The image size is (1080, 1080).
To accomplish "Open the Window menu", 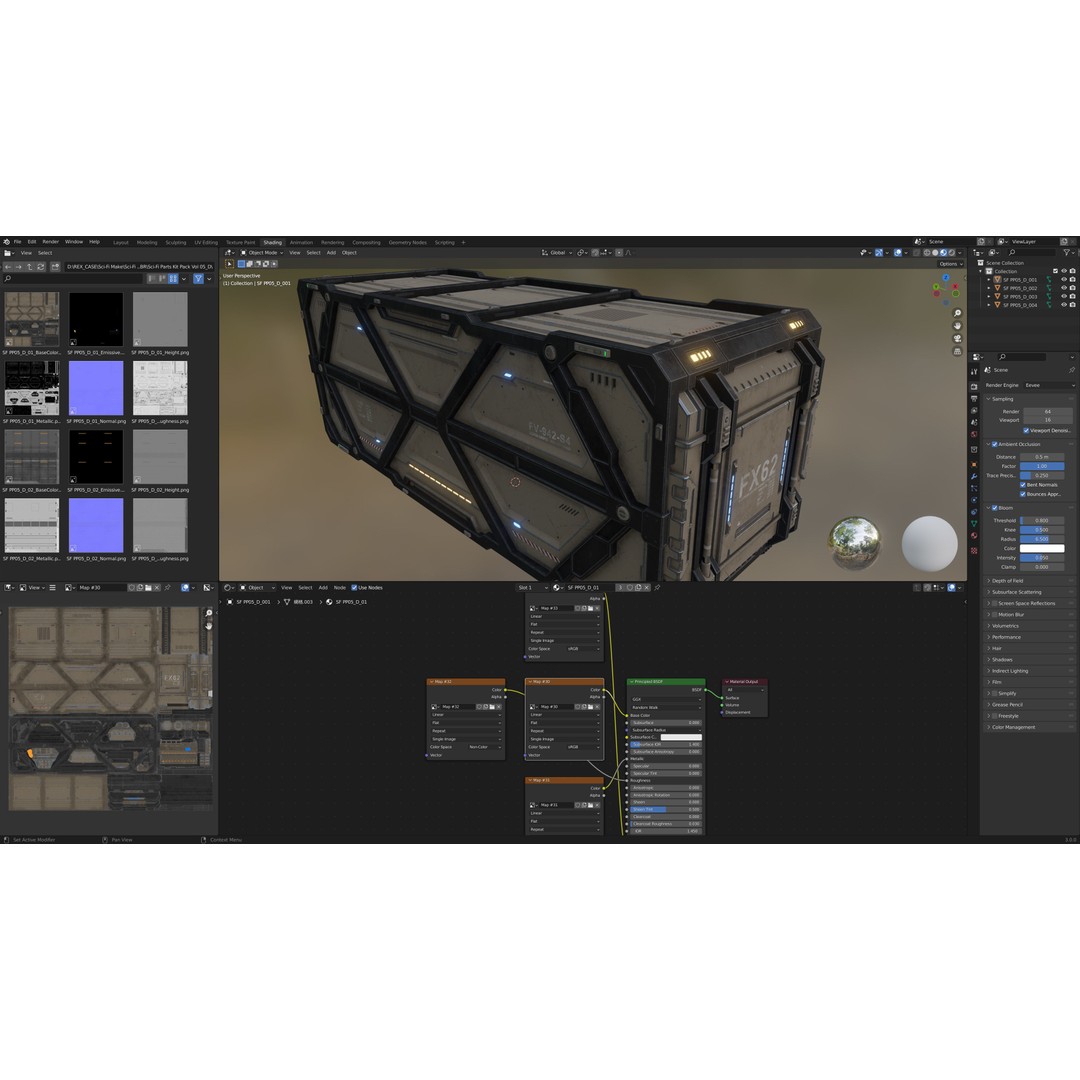I will tap(74, 242).
